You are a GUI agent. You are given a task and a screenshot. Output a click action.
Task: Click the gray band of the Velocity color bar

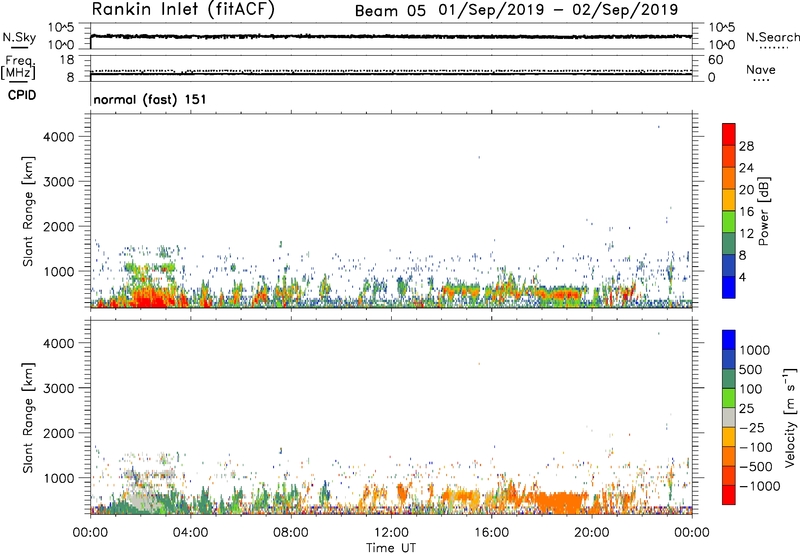(729, 417)
